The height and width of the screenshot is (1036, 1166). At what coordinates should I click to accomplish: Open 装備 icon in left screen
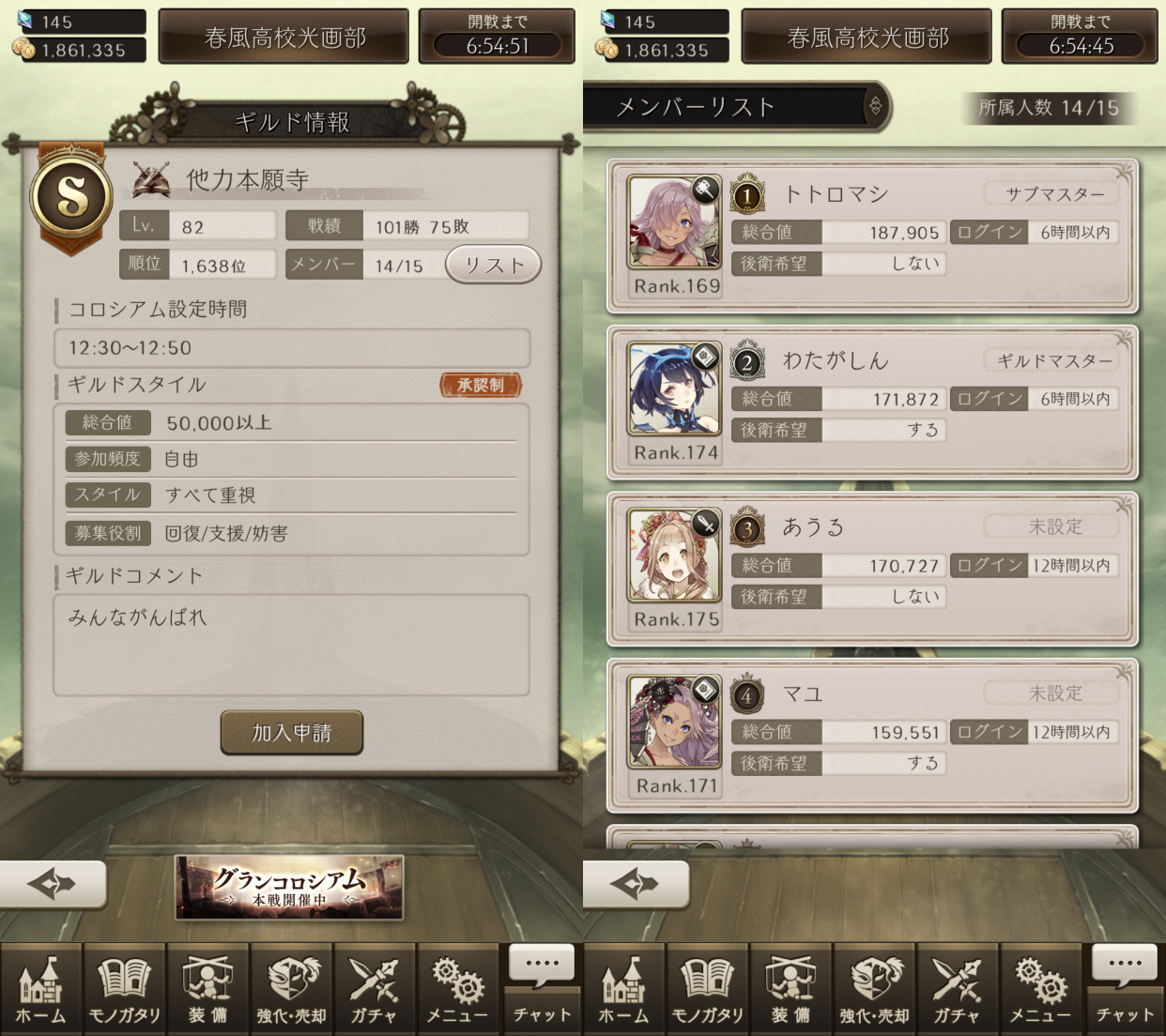pyautogui.click(x=207, y=989)
